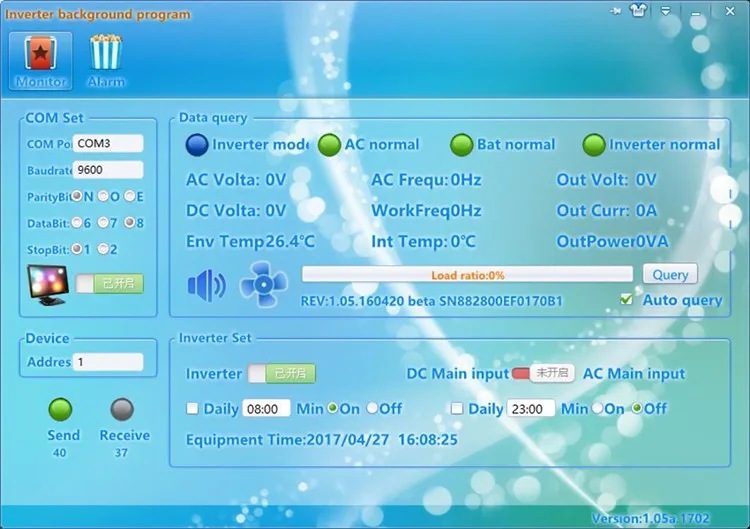Viewport: 750px width, 529px height.
Task: Select data bit 8
Action: (130, 223)
